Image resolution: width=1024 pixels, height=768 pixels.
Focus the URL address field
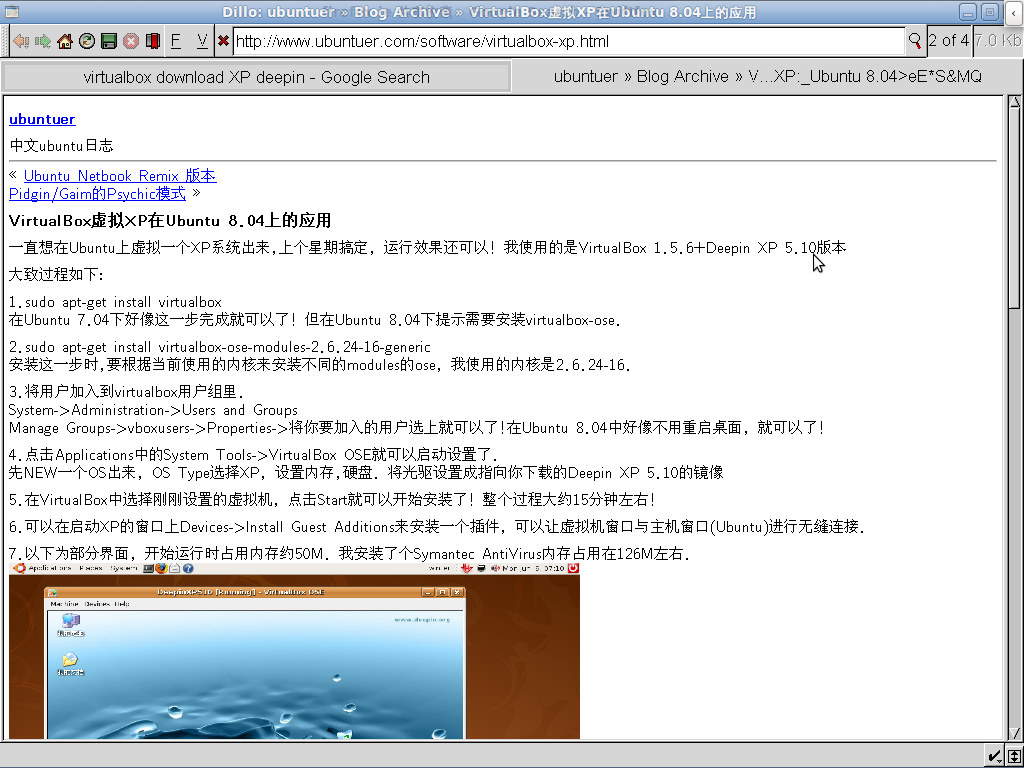click(569, 41)
